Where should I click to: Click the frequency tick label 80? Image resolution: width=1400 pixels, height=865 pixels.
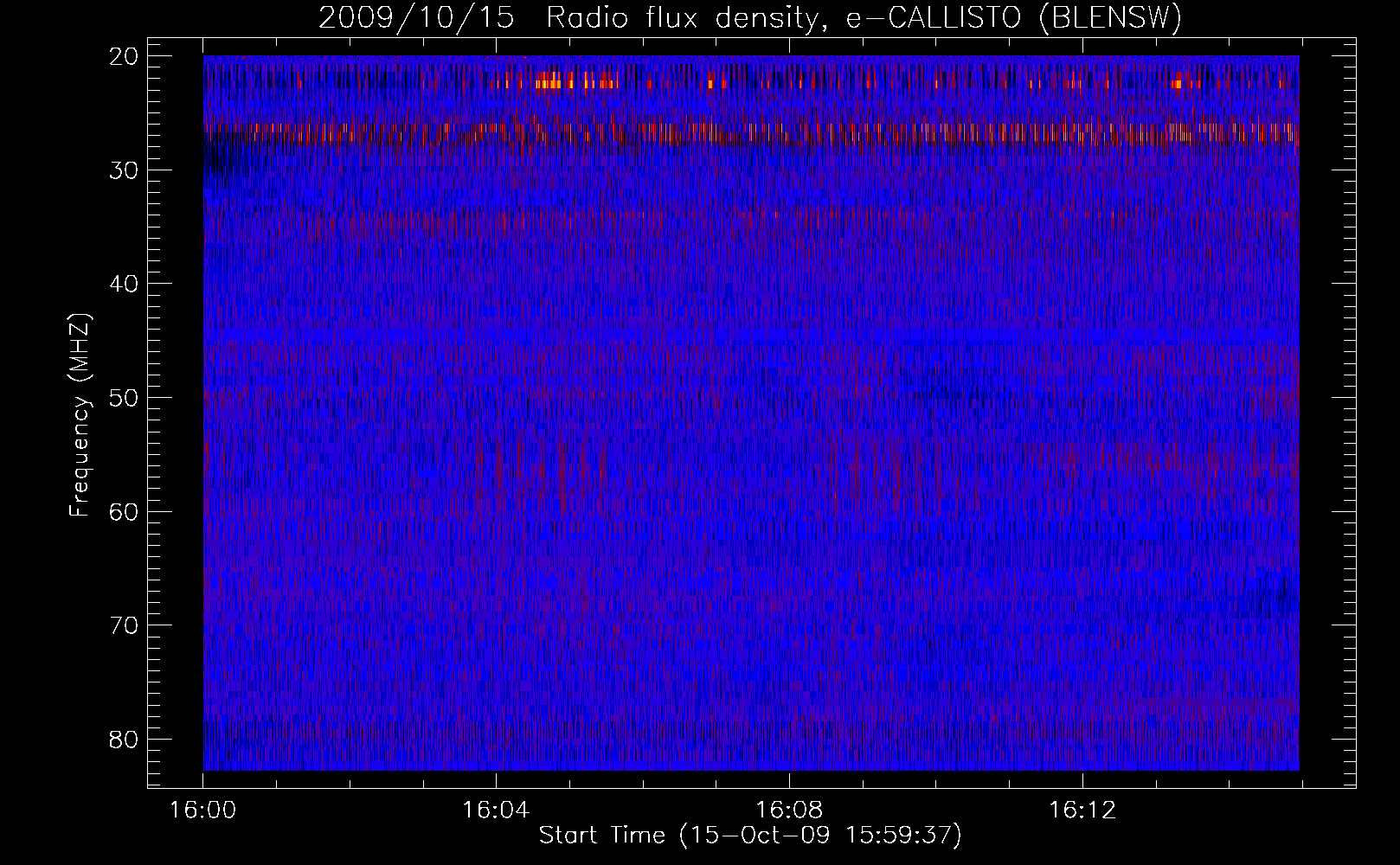(x=124, y=740)
